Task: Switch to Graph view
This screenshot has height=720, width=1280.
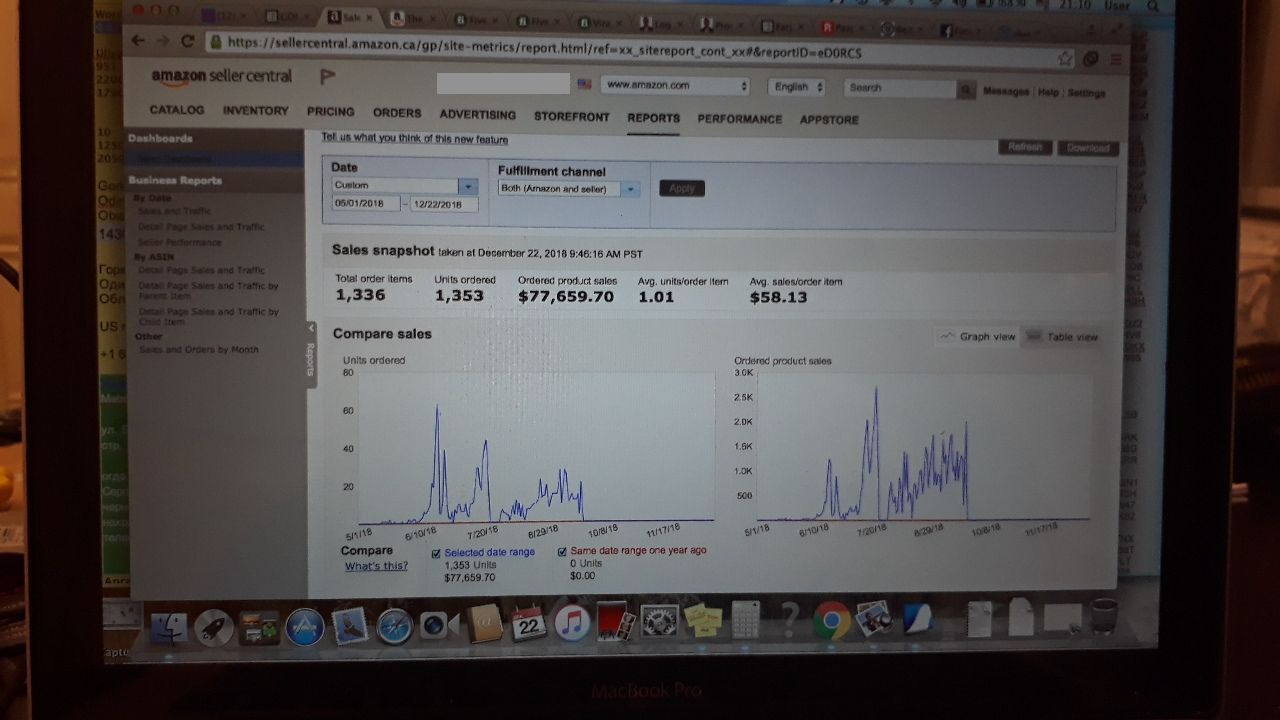Action: (977, 337)
